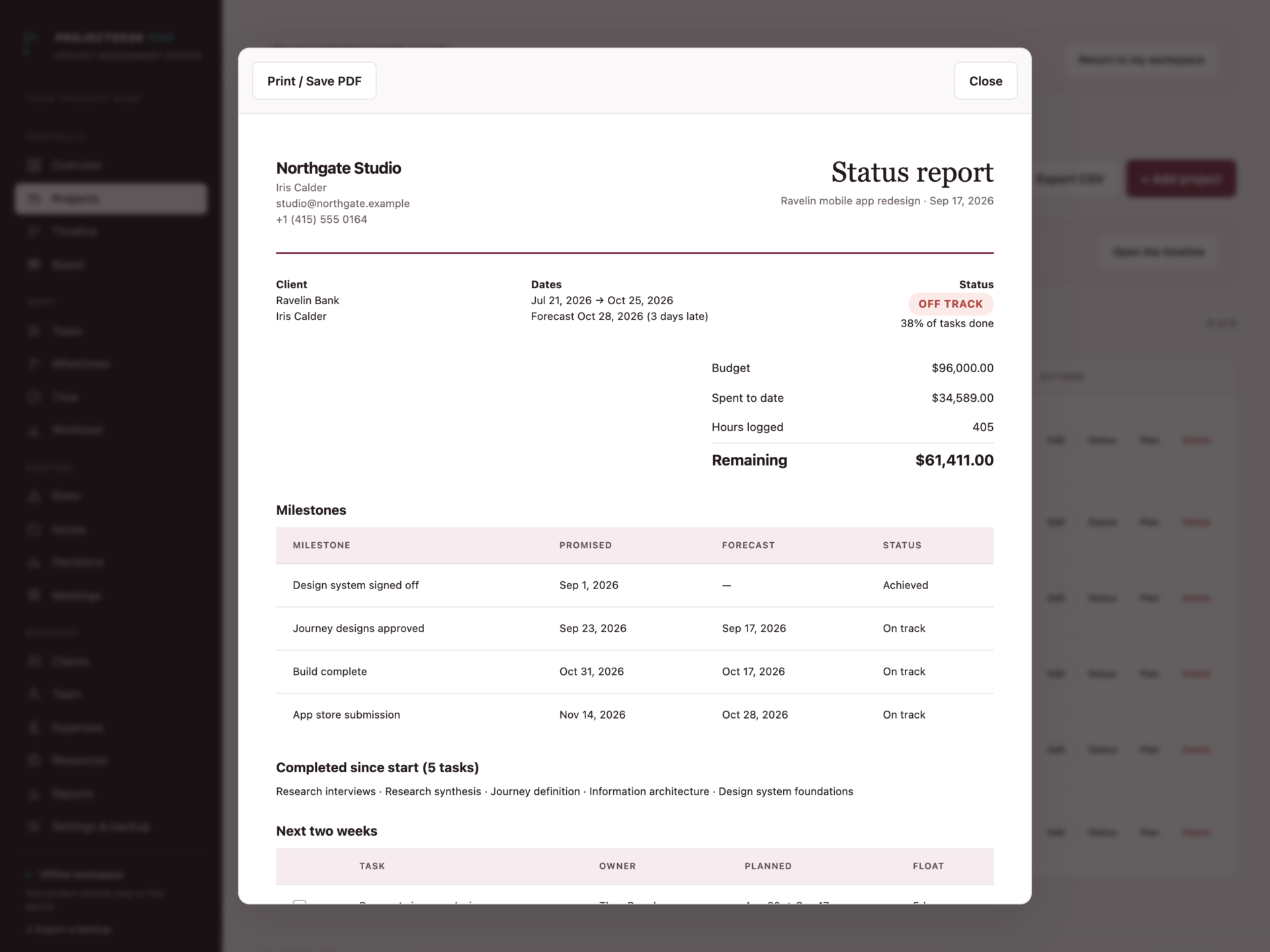Click Design system foundations in completed tasks

click(786, 791)
